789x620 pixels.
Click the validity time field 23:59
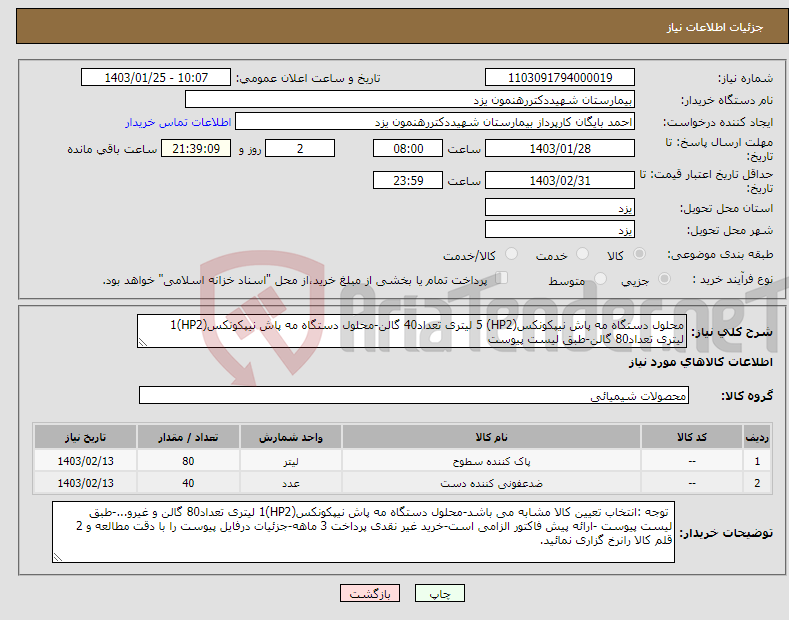pos(408,180)
